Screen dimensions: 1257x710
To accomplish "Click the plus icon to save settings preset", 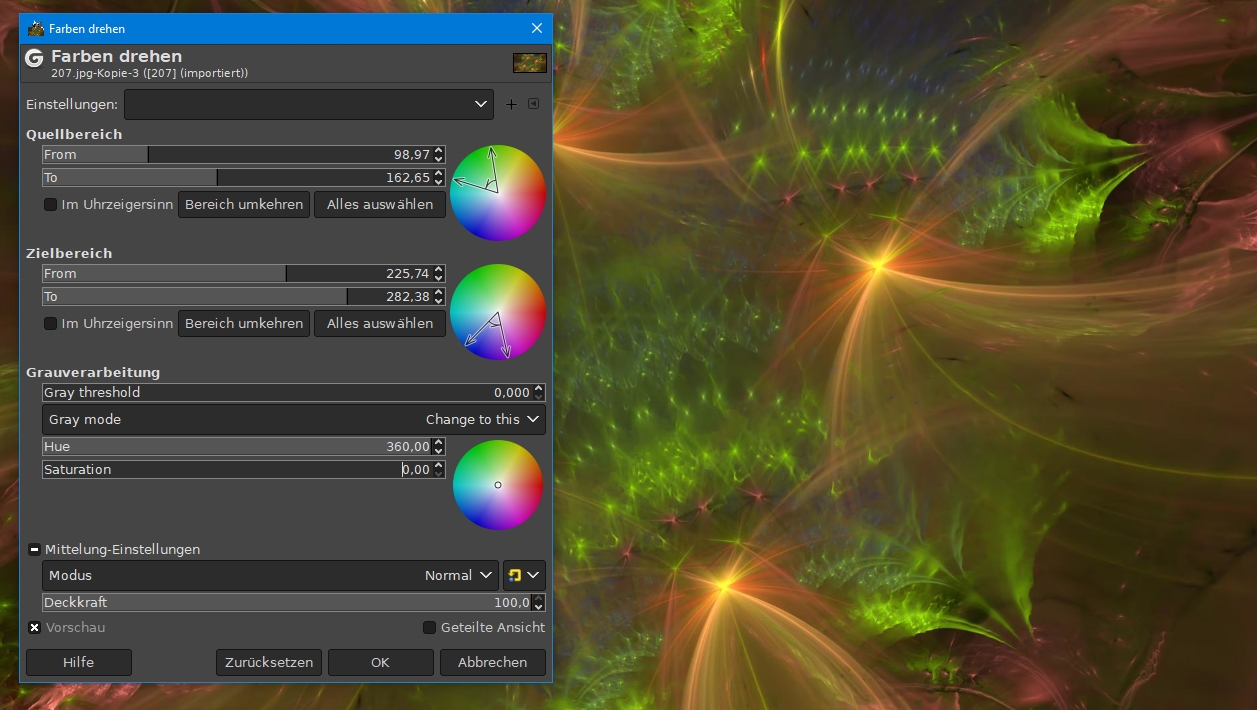I will pos(512,104).
